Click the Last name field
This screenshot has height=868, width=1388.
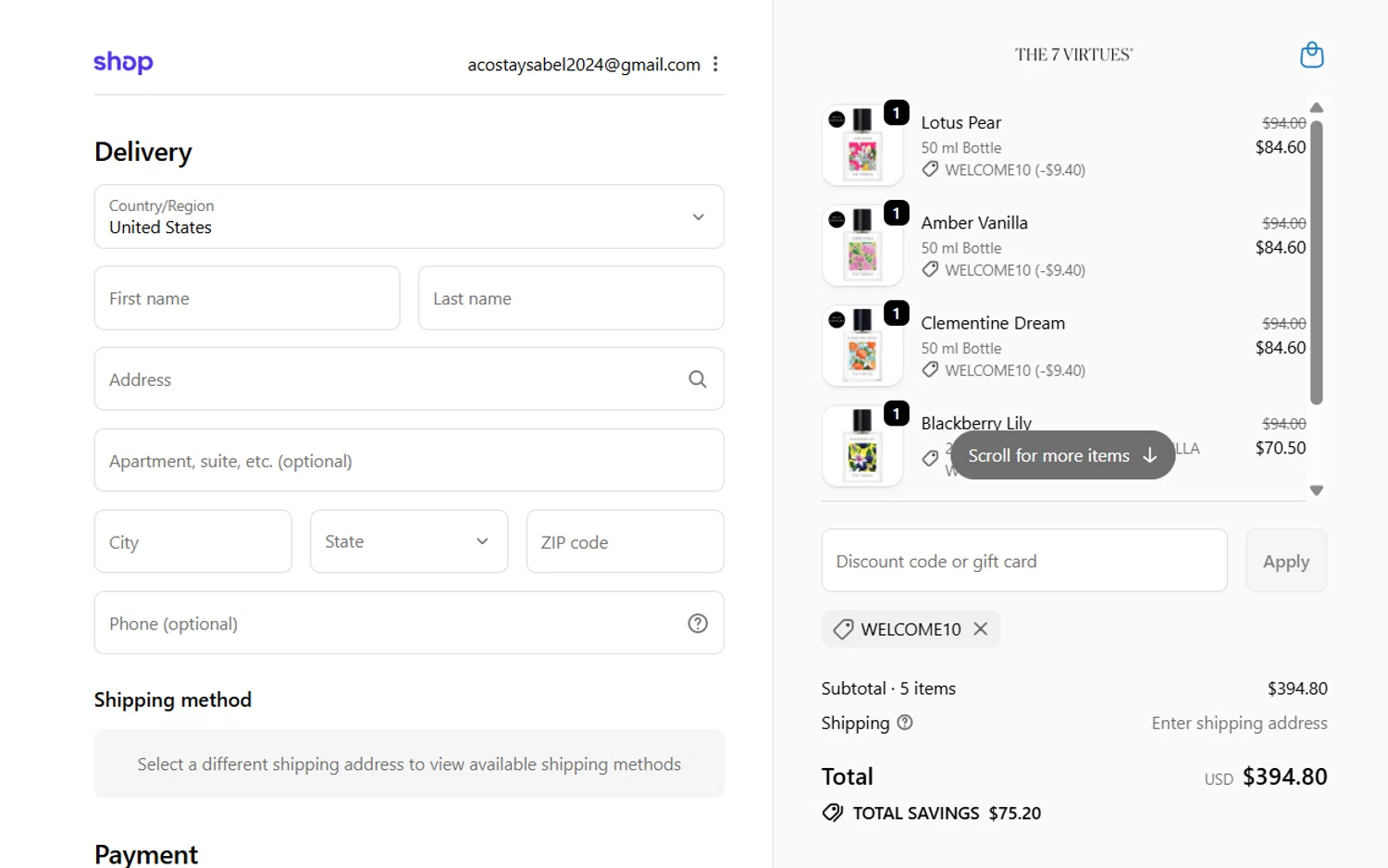[571, 298]
